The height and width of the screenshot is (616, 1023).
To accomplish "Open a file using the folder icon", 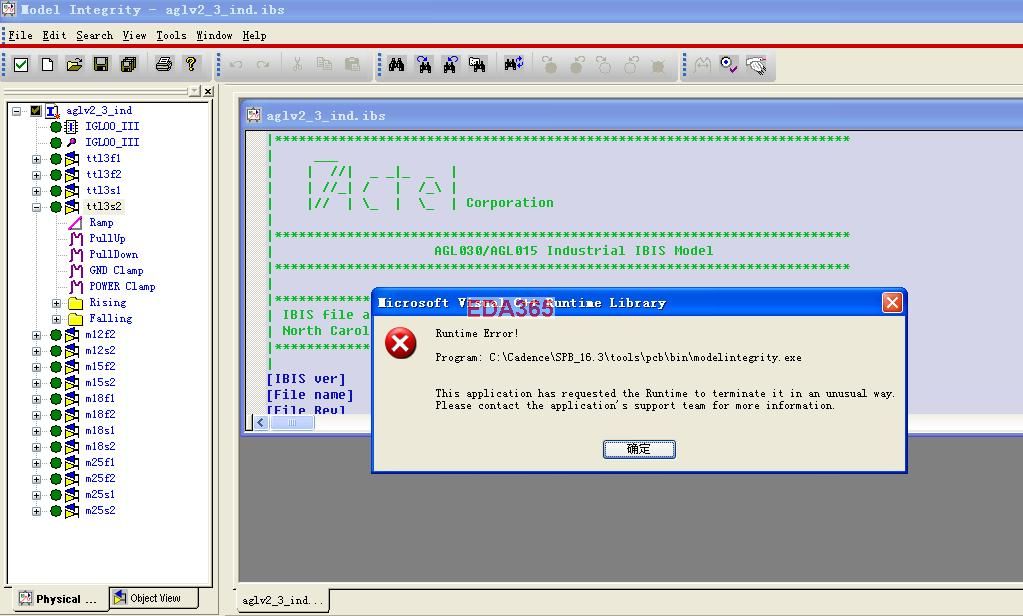I will [x=74, y=65].
